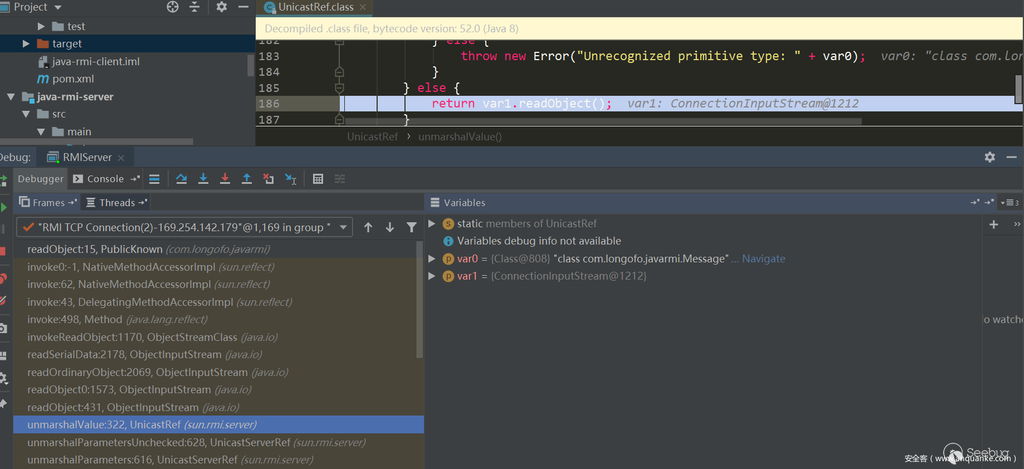Click the Step Over debug icon
The height and width of the screenshot is (469, 1024).
click(x=181, y=179)
